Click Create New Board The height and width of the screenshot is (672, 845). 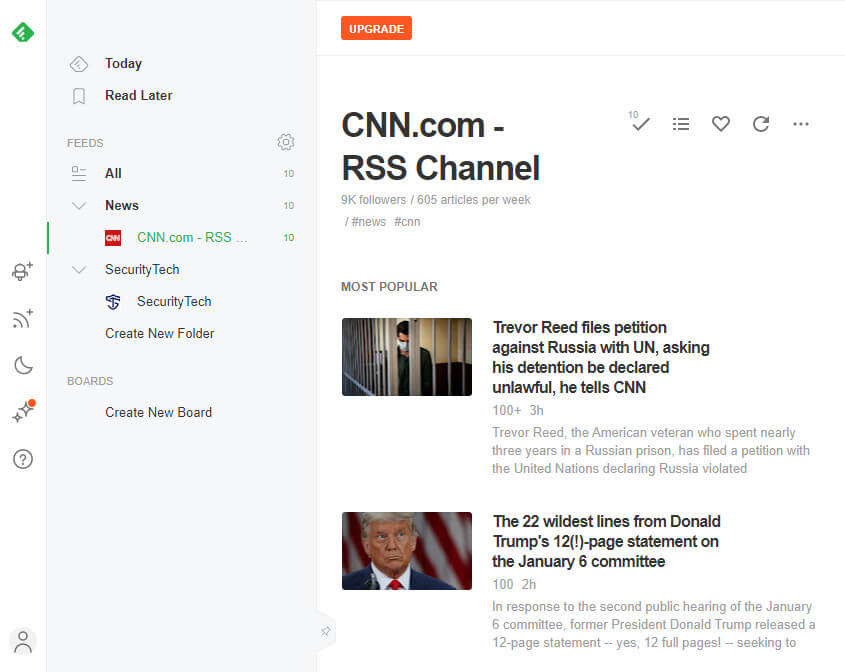(158, 412)
